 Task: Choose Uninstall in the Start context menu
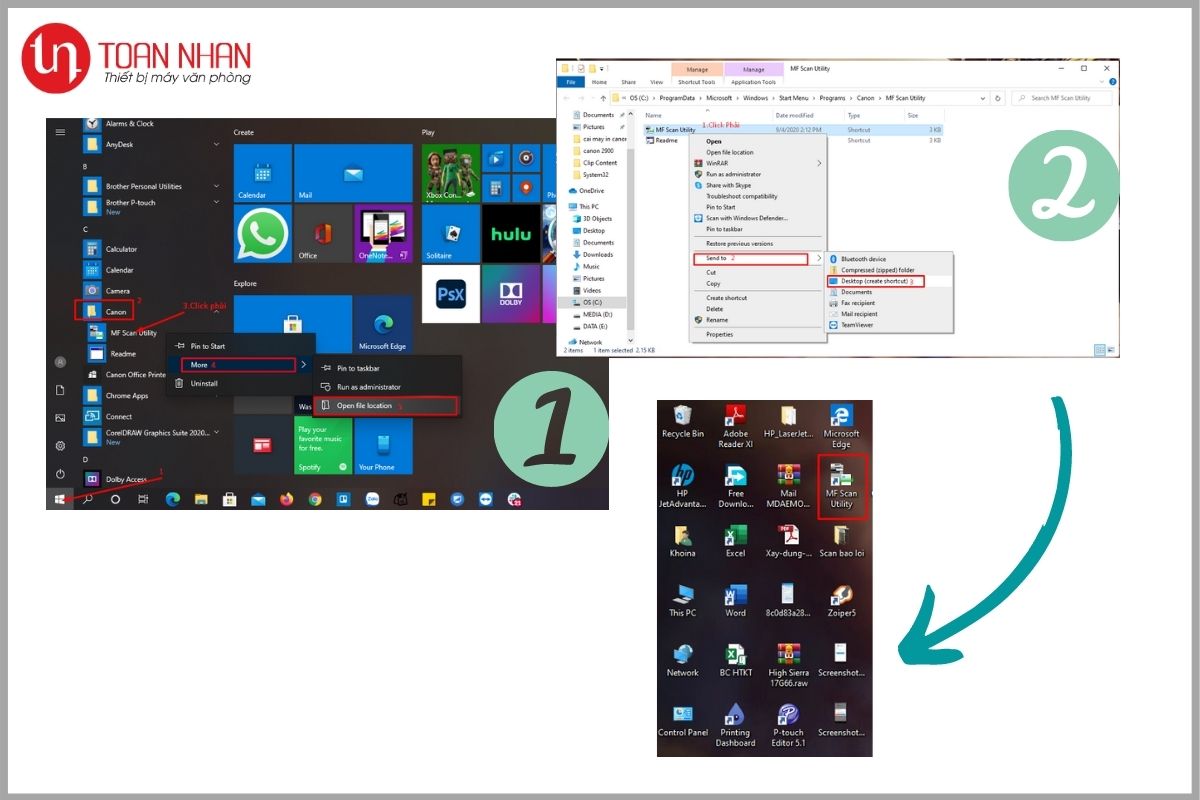click(x=240, y=383)
